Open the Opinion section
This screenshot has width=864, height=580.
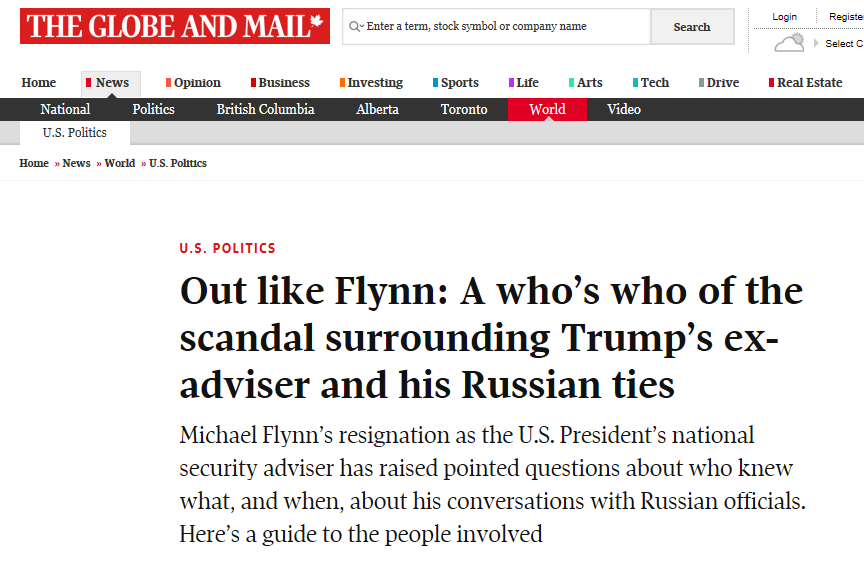(193, 83)
